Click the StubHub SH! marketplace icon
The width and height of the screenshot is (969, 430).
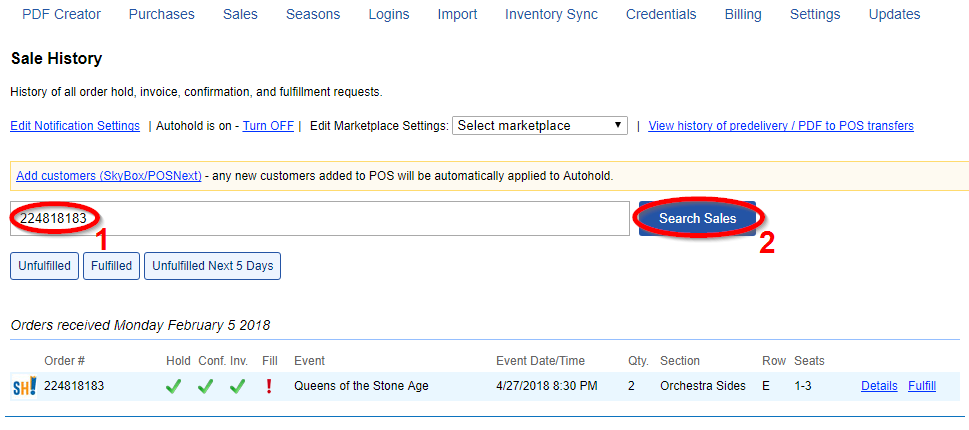click(25, 387)
